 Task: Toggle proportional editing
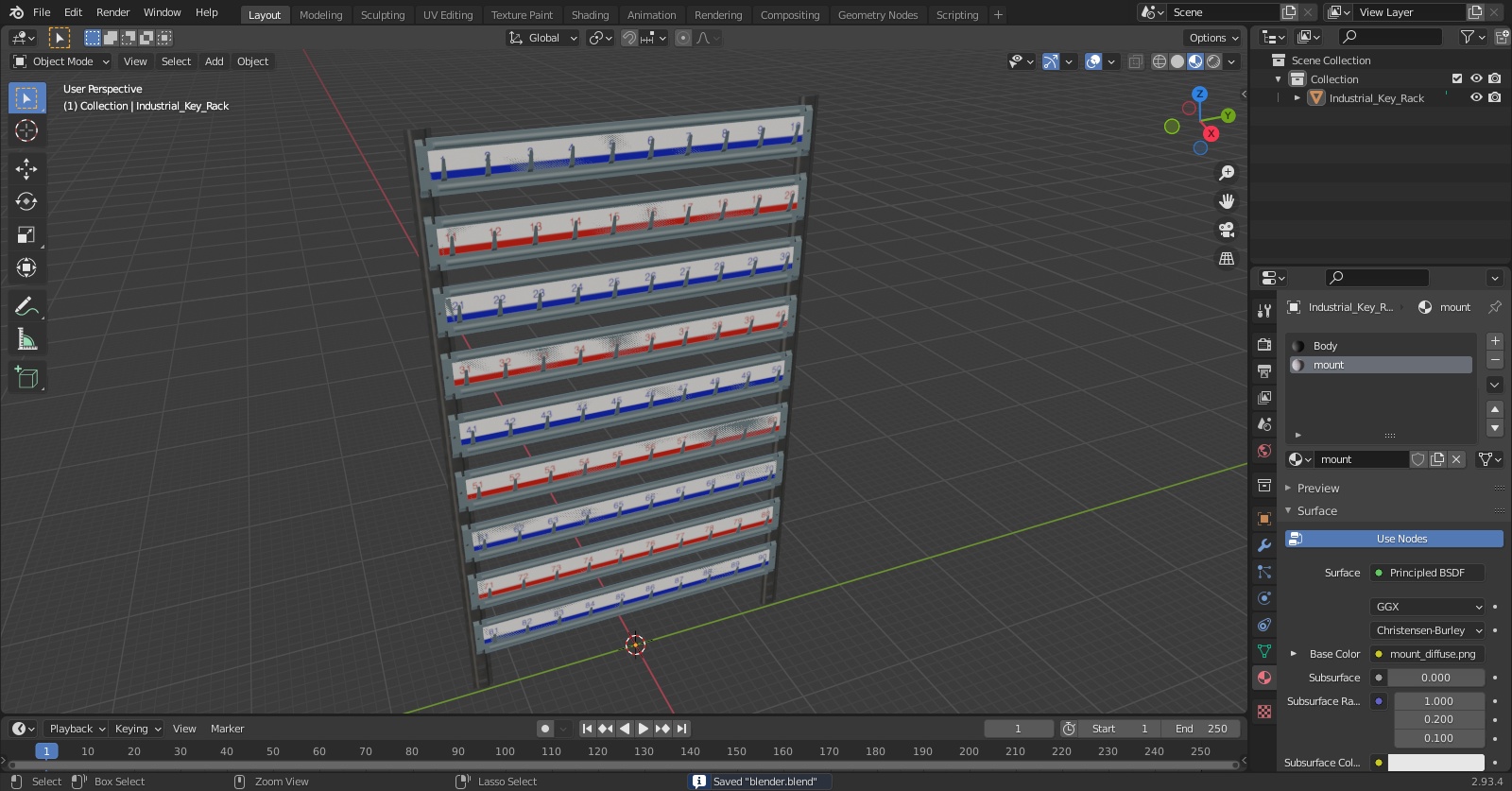tap(683, 38)
